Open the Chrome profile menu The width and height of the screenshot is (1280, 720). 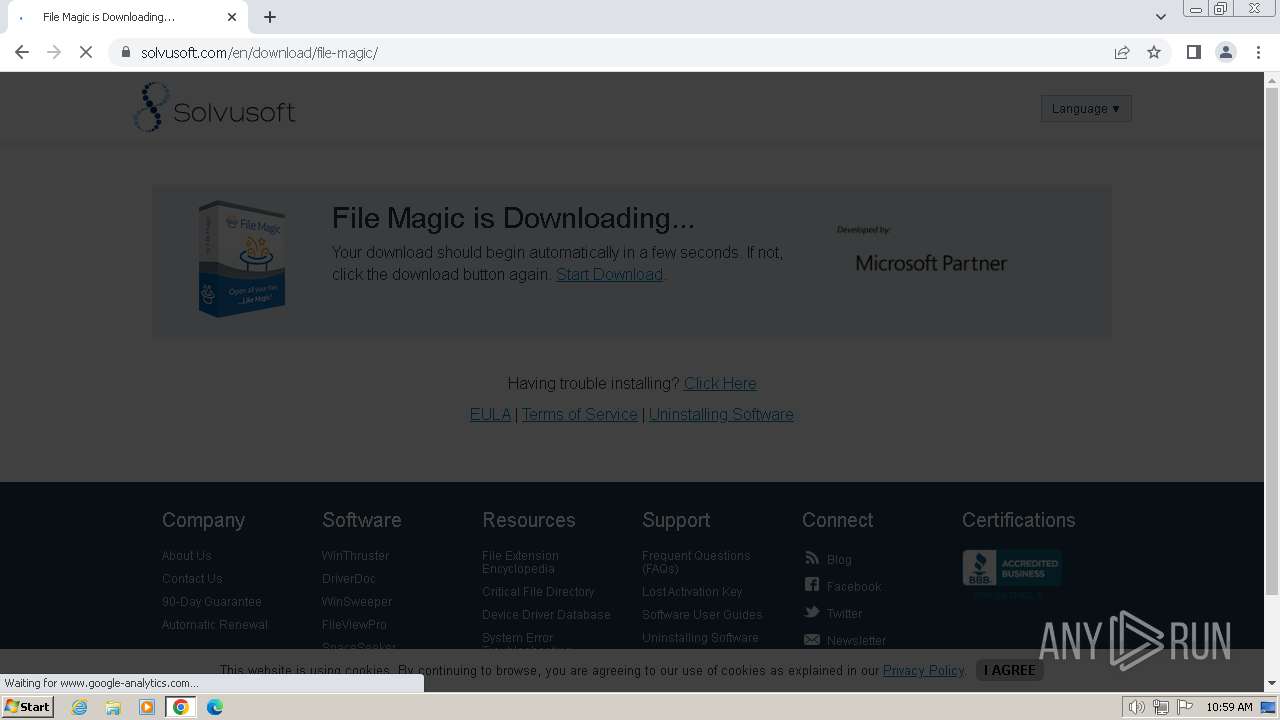[x=1226, y=52]
